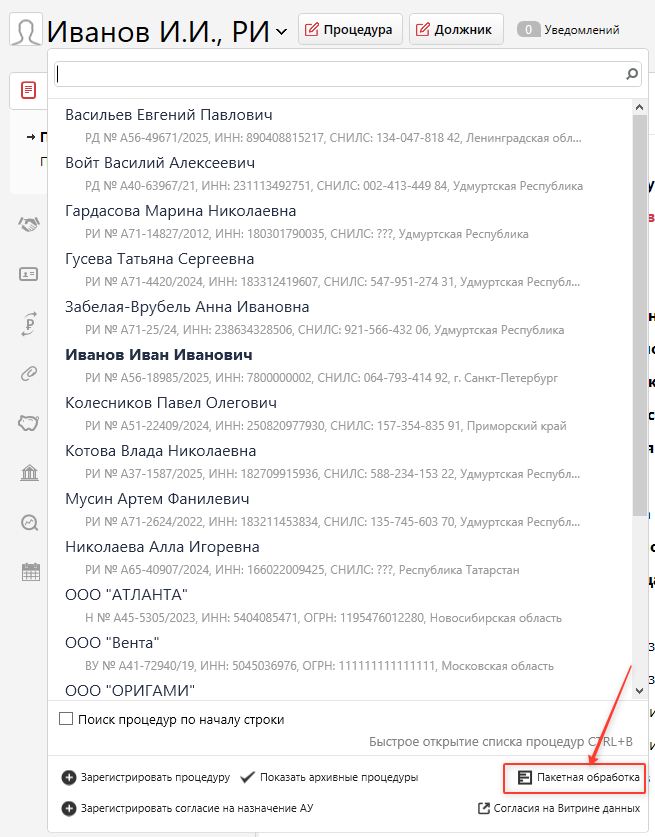Click the search magnifier in procedure search

(x=631, y=74)
